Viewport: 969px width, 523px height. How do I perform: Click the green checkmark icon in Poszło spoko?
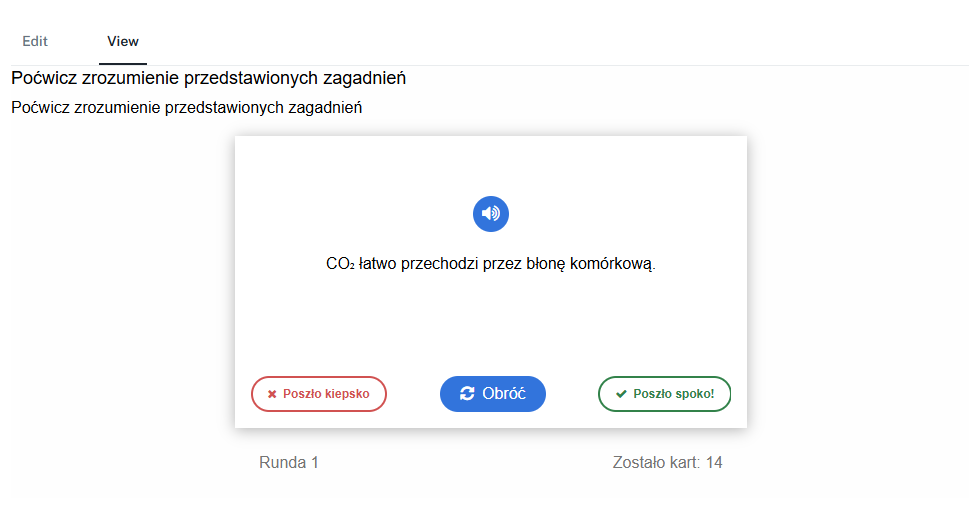click(x=621, y=394)
